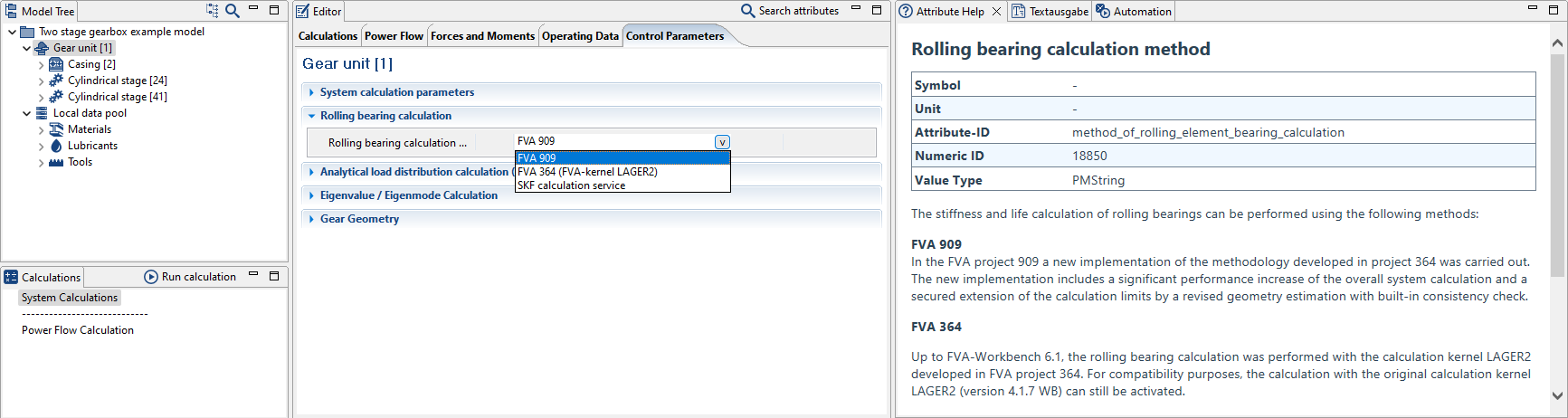This screenshot has height=418, width=1568.
Task: Choose FVA 364 (FVA-kernel LAGER2) option
Action: point(587,172)
